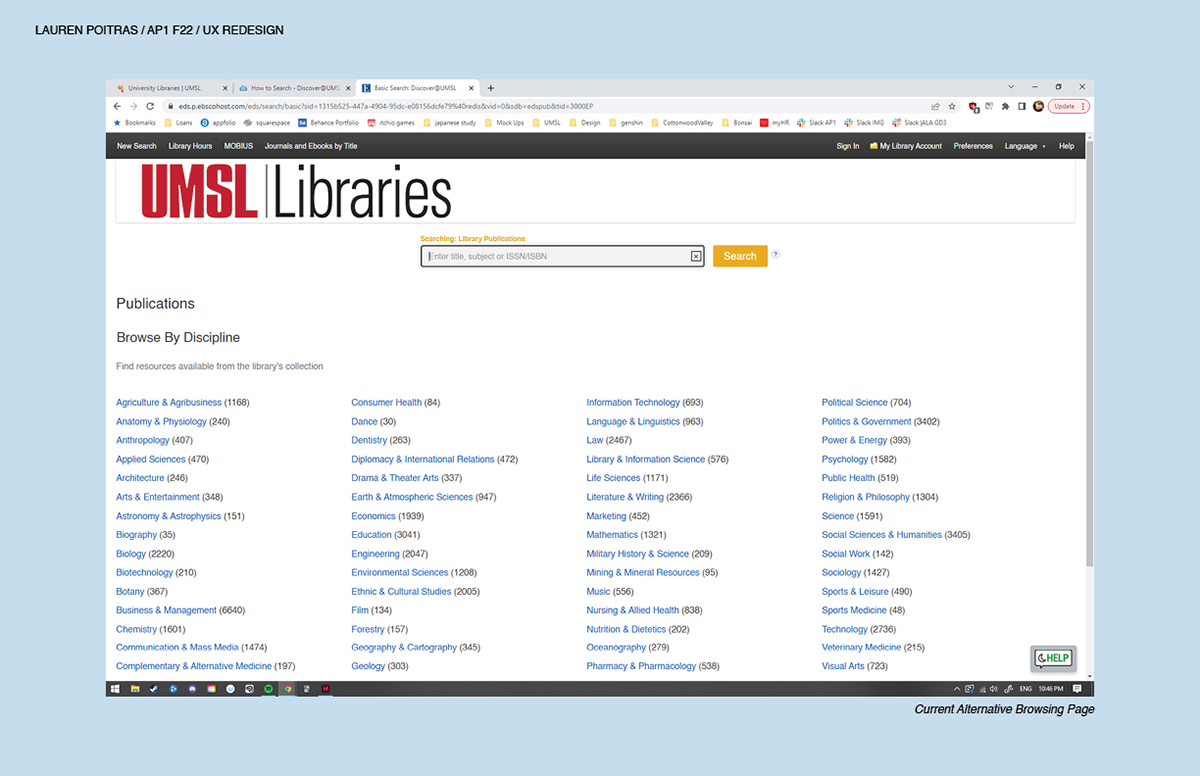Switch to How to Search tab
This screenshot has height=776, width=1200.
[x=294, y=88]
